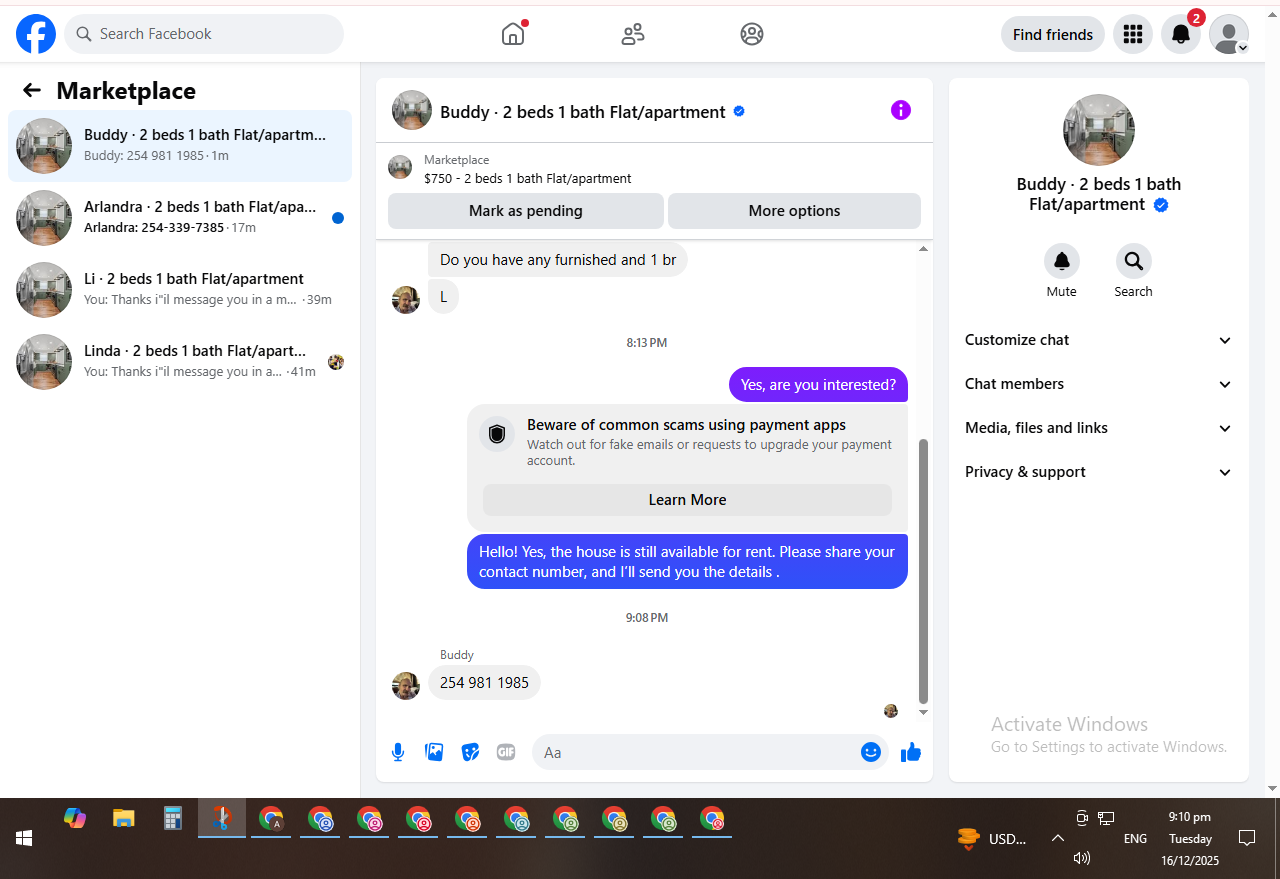Go back using the Marketplace arrow
This screenshot has width=1280, height=879.
tap(32, 91)
